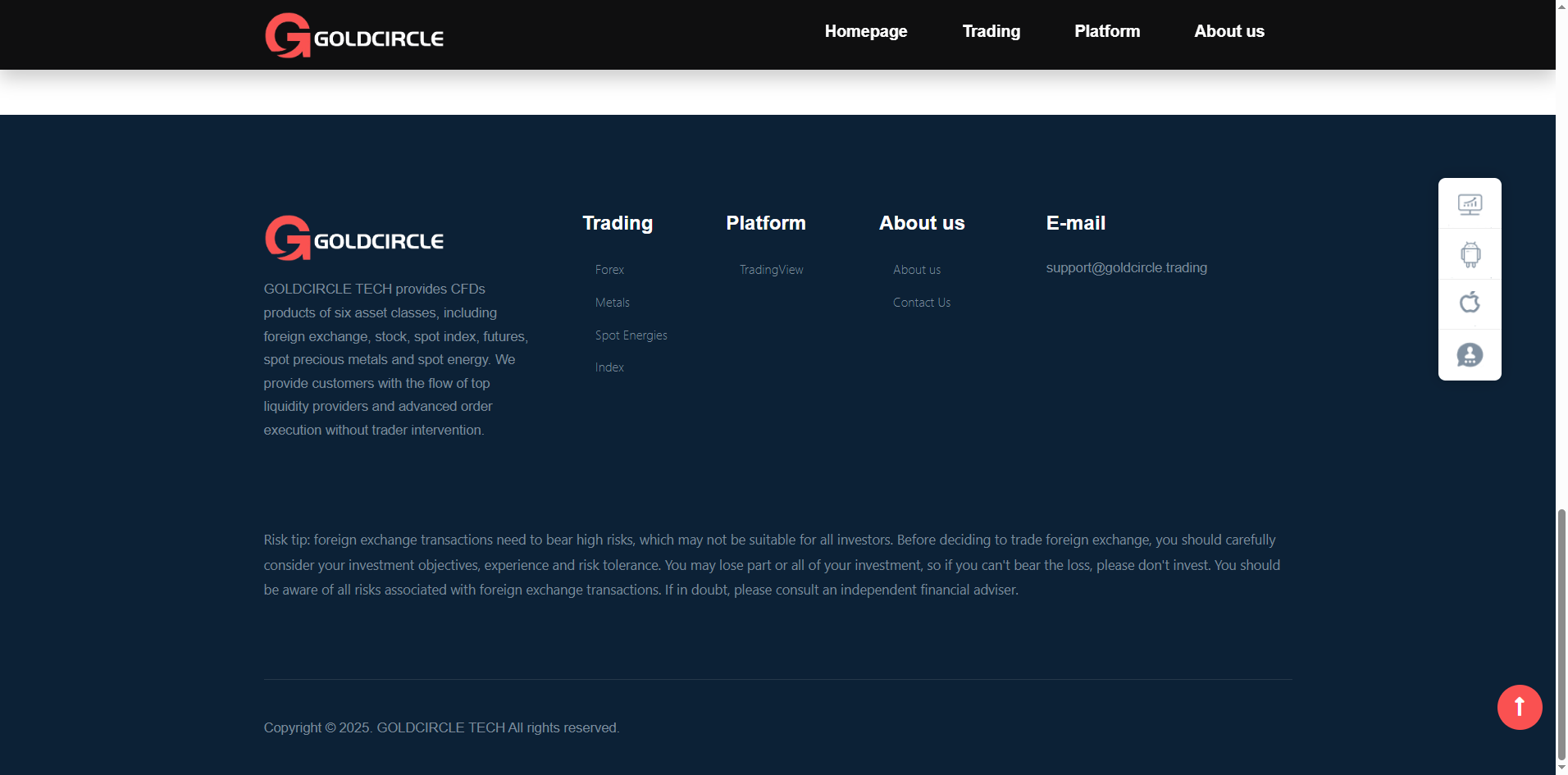Open the TradingView footer link
This screenshot has width=1568, height=775.
pos(772,270)
